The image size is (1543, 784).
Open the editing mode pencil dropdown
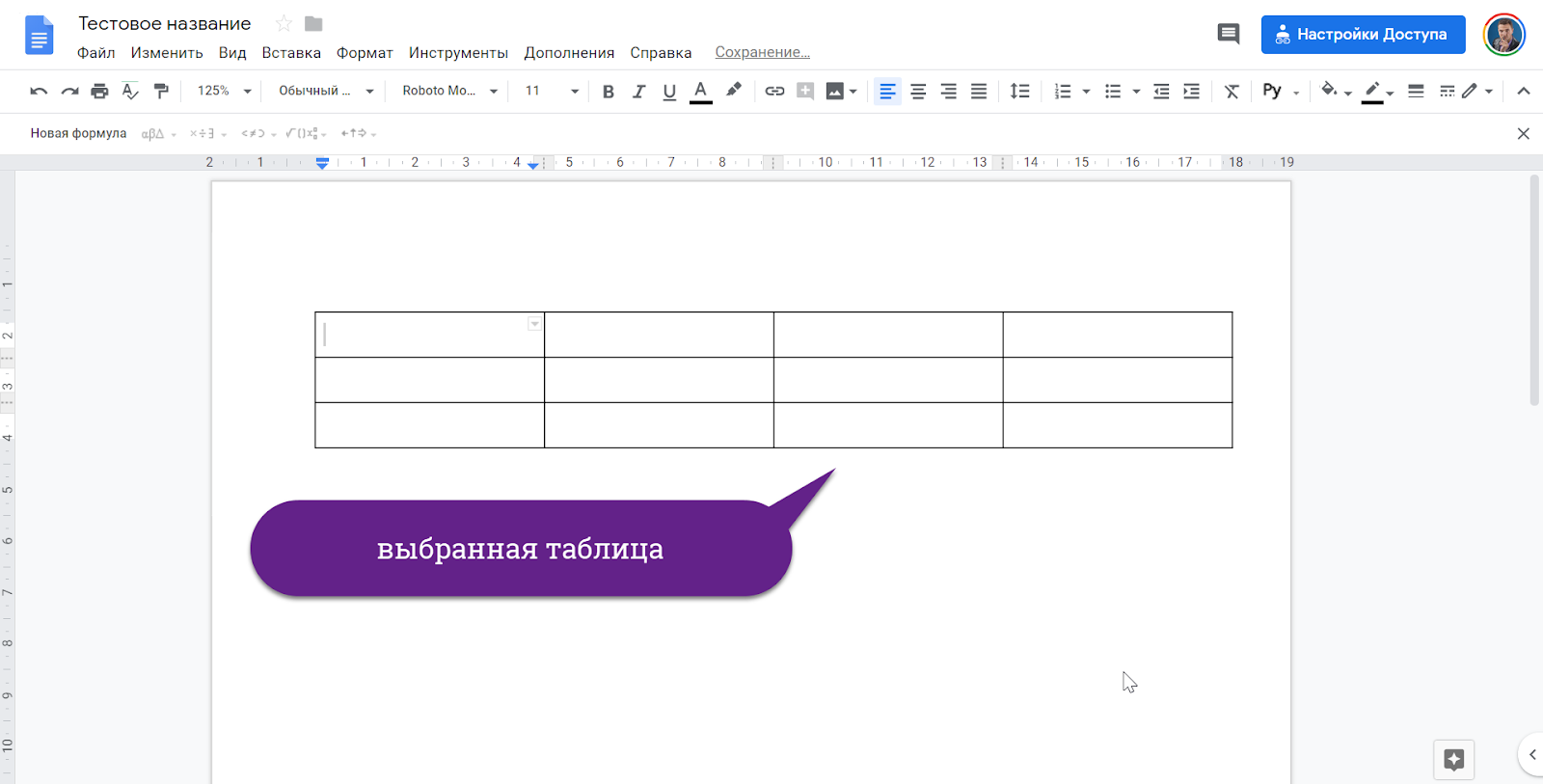click(x=1477, y=91)
